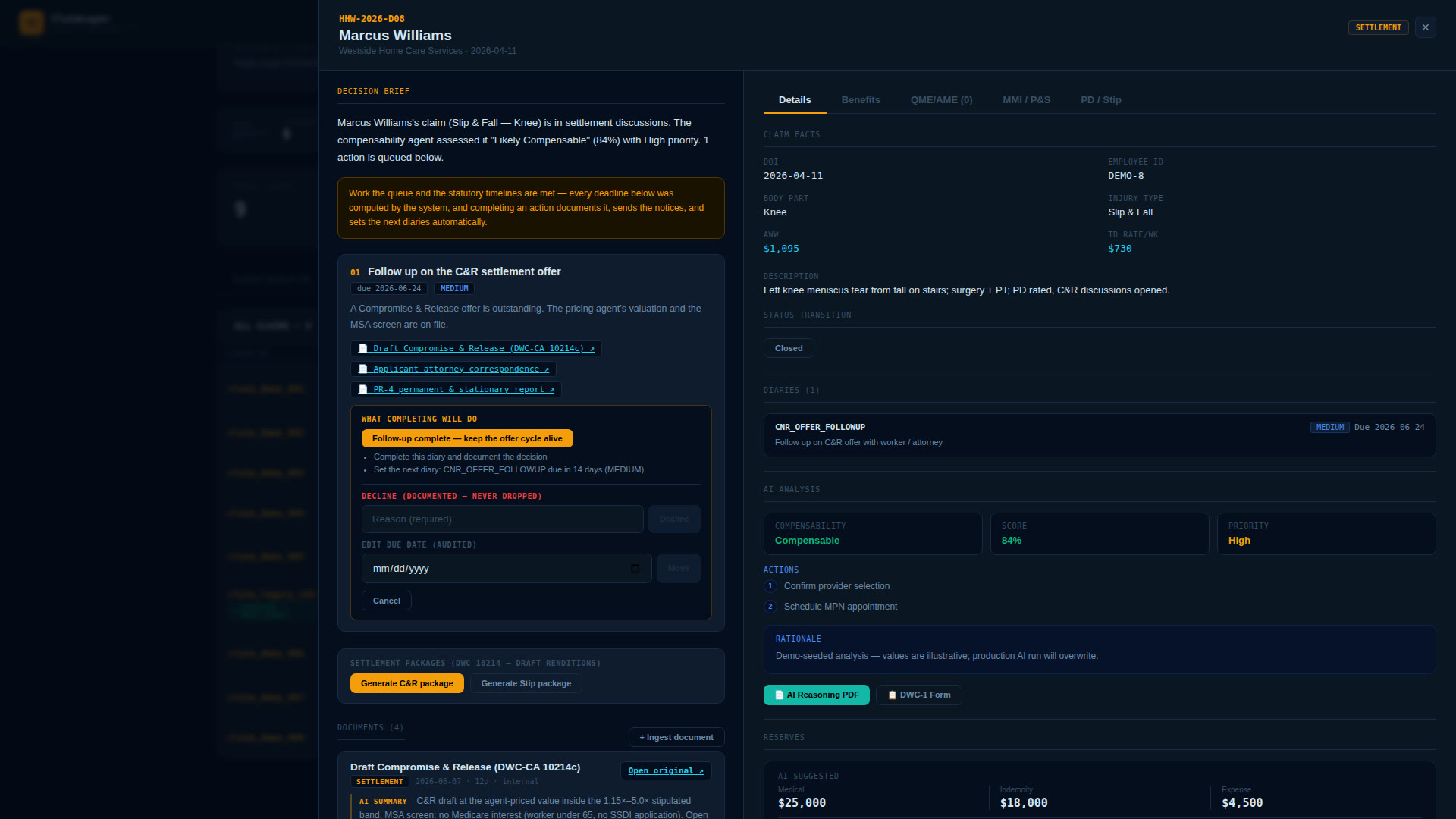The image size is (1456, 819).
Task: Open original of Draft Compromise & Release
Action: tap(666, 771)
